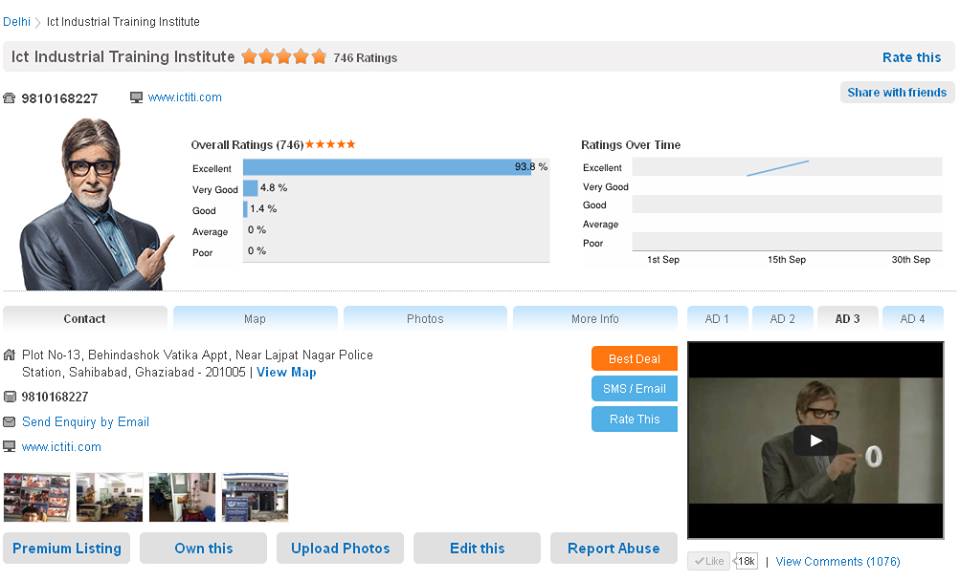Open the www.ictiti.com link near the top

[184, 97]
